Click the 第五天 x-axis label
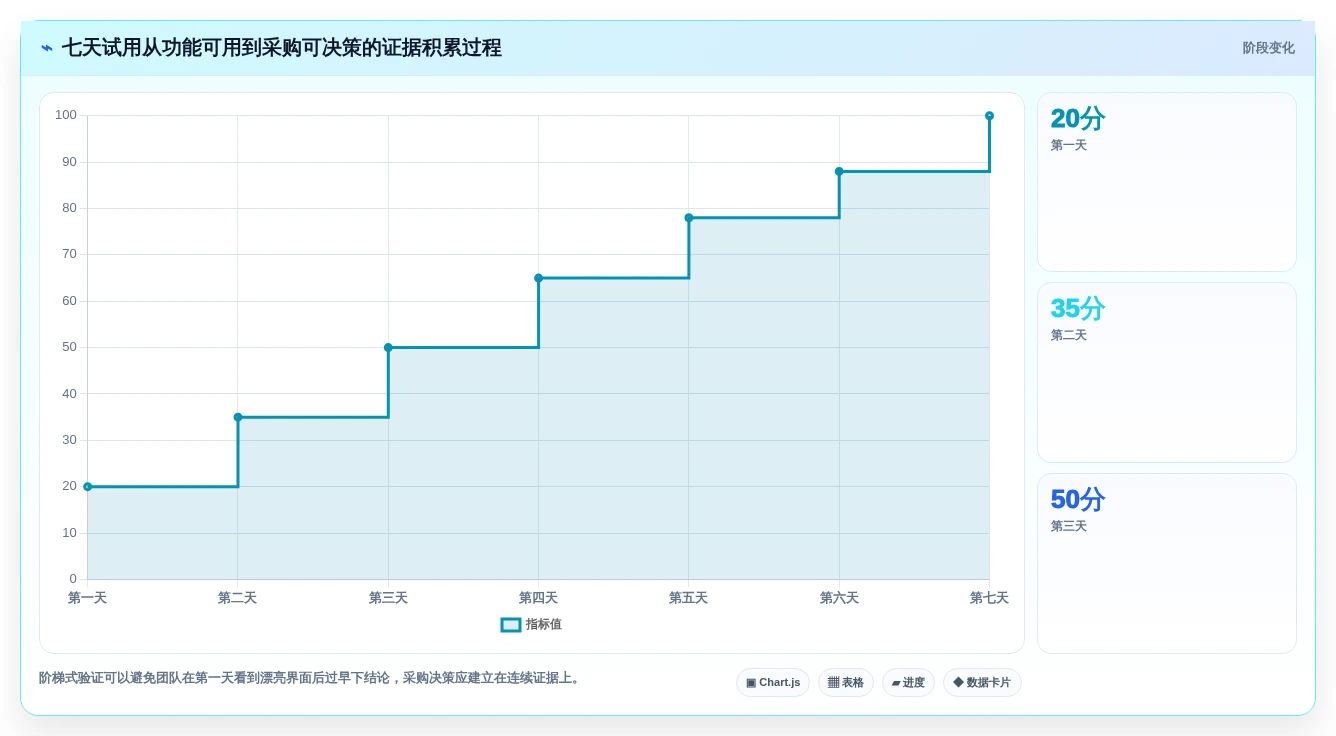Image resolution: width=1336 pixels, height=736 pixels. click(689, 598)
